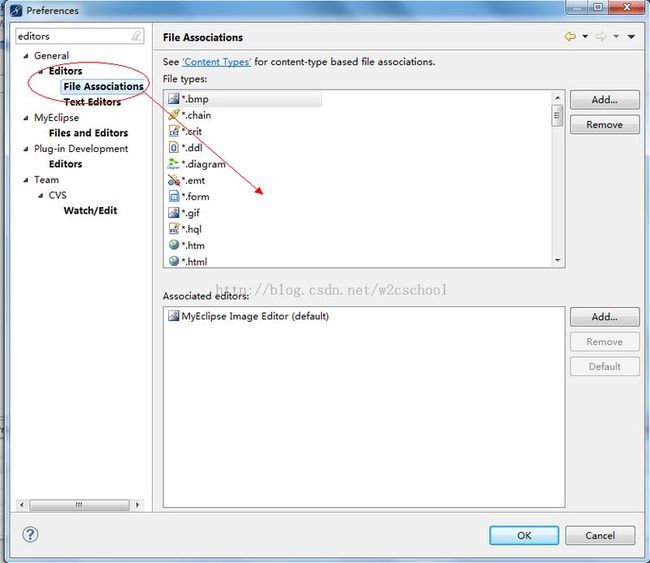This screenshot has height=563, width=650.
Task: Collapse the Team tree node
Action: point(26,180)
